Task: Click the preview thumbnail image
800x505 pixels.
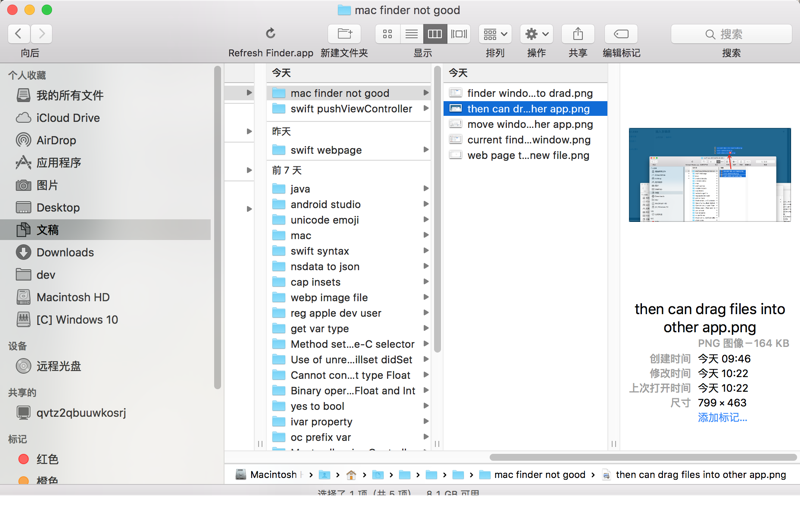Action: 710,175
